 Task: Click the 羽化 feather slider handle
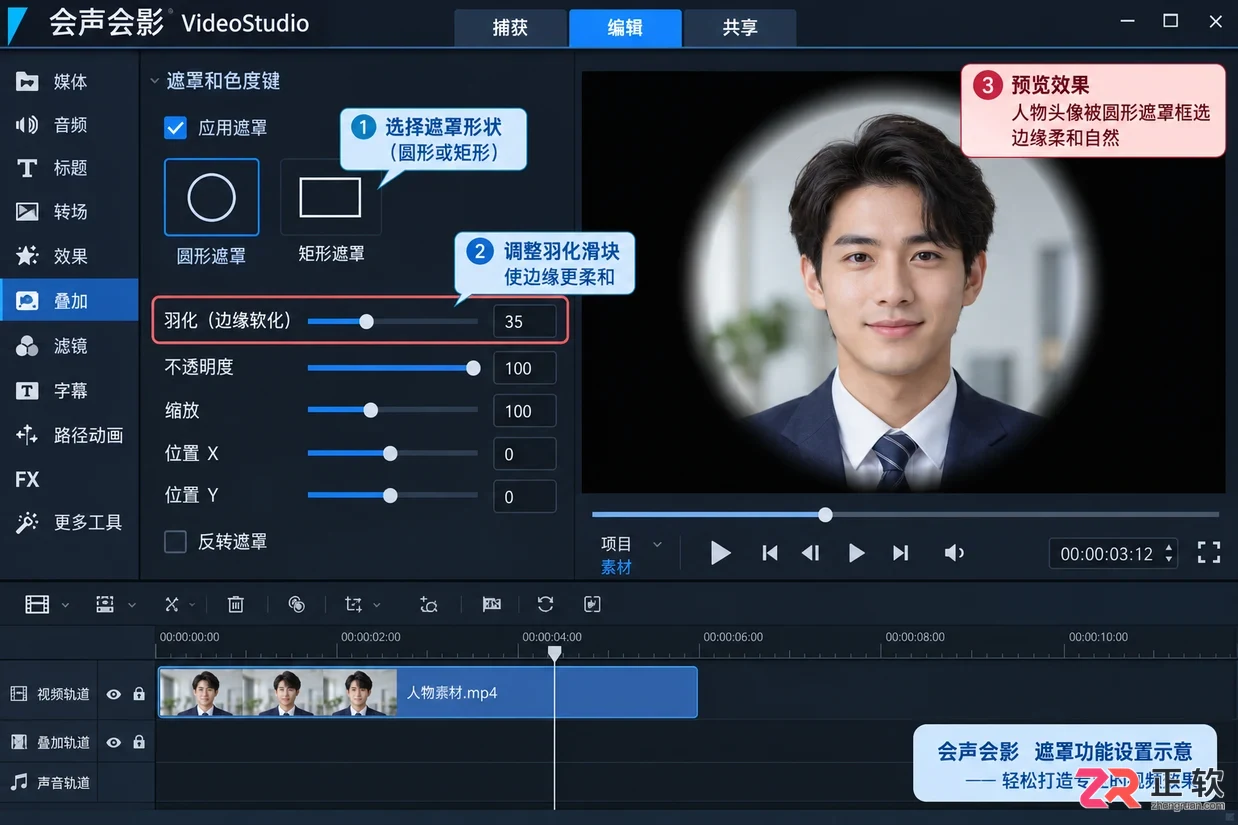pos(366,321)
